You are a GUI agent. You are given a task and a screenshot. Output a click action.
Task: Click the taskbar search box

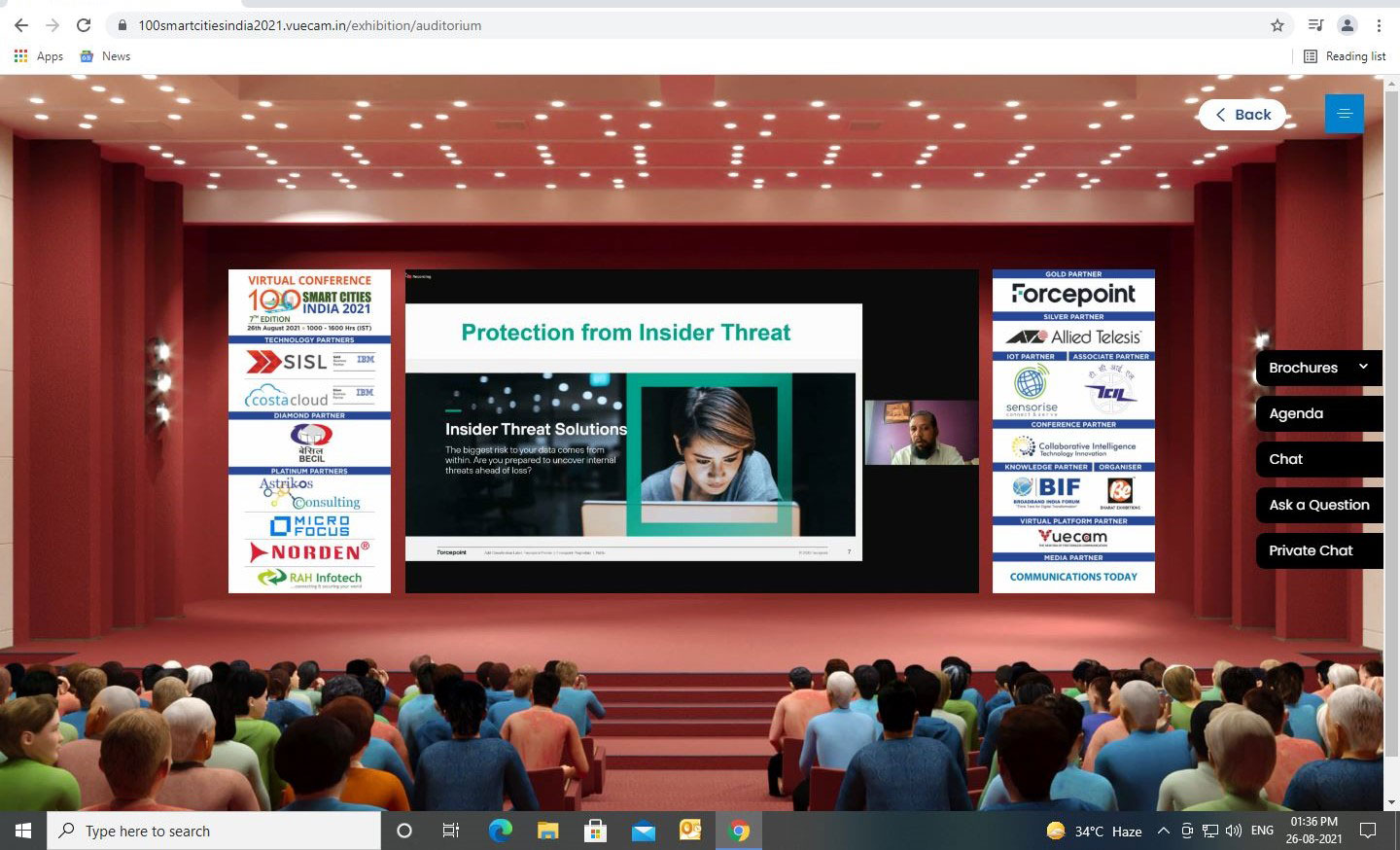[x=214, y=831]
